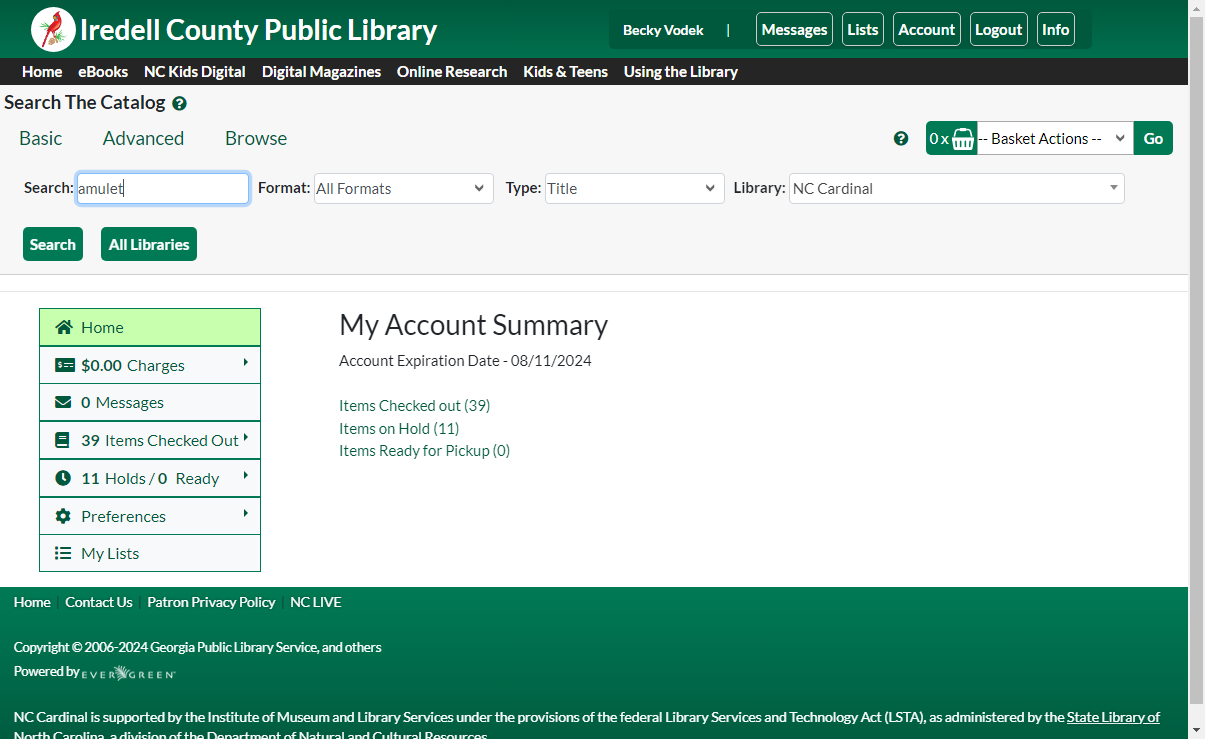This screenshot has width=1205, height=739.
Task: Open the Format dropdown showing All Formats
Action: (x=404, y=188)
